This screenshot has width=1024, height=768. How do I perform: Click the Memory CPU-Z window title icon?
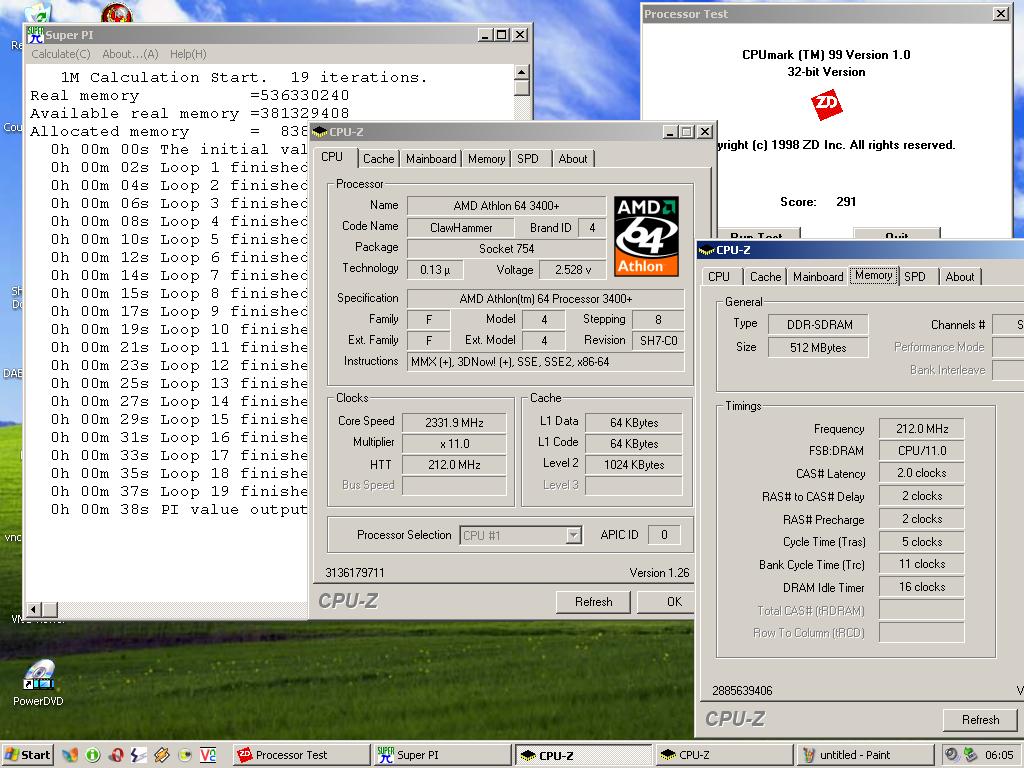(x=706, y=250)
